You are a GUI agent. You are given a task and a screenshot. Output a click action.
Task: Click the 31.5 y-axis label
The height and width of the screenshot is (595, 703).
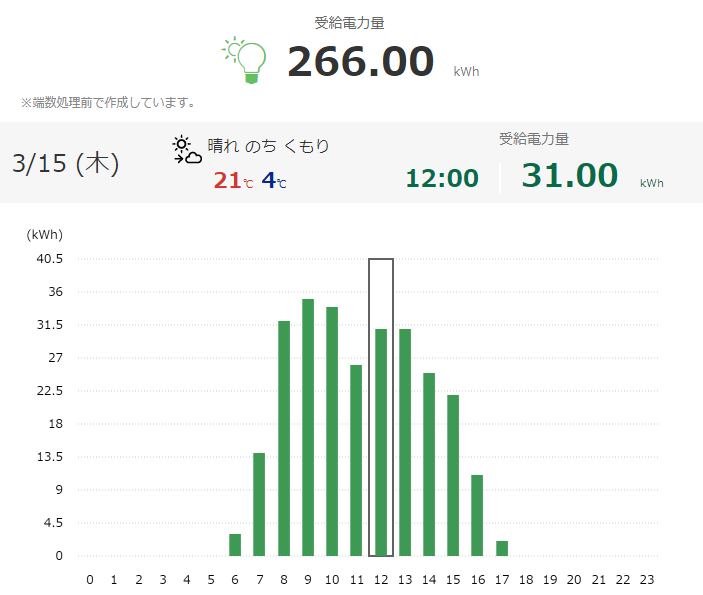click(50, 325)
